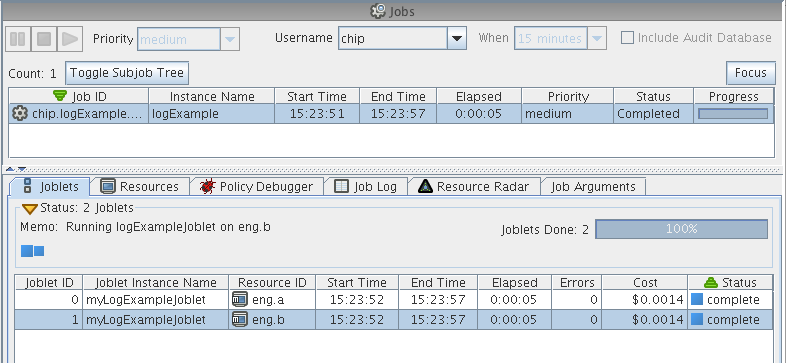
Task: Click Priority column header in jobs table
Action: [567, 96]
